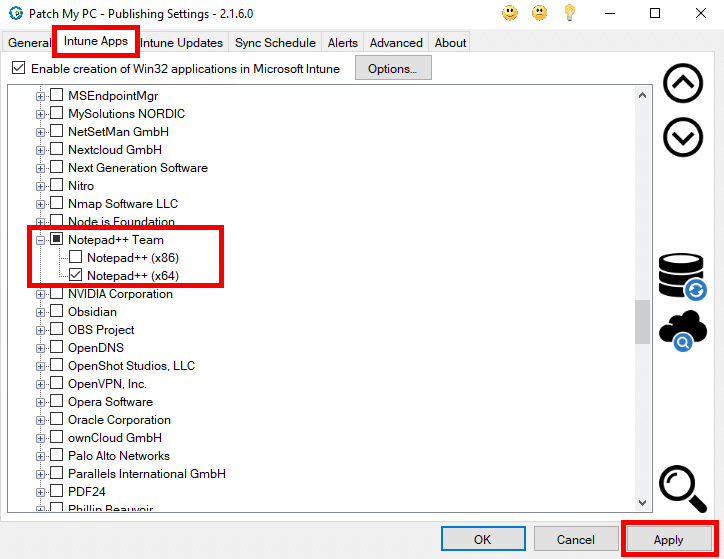This screenshot has width=724, height=559.
Task: Collapse the Notepad++ Team tree node
Action: pos(41,240)
